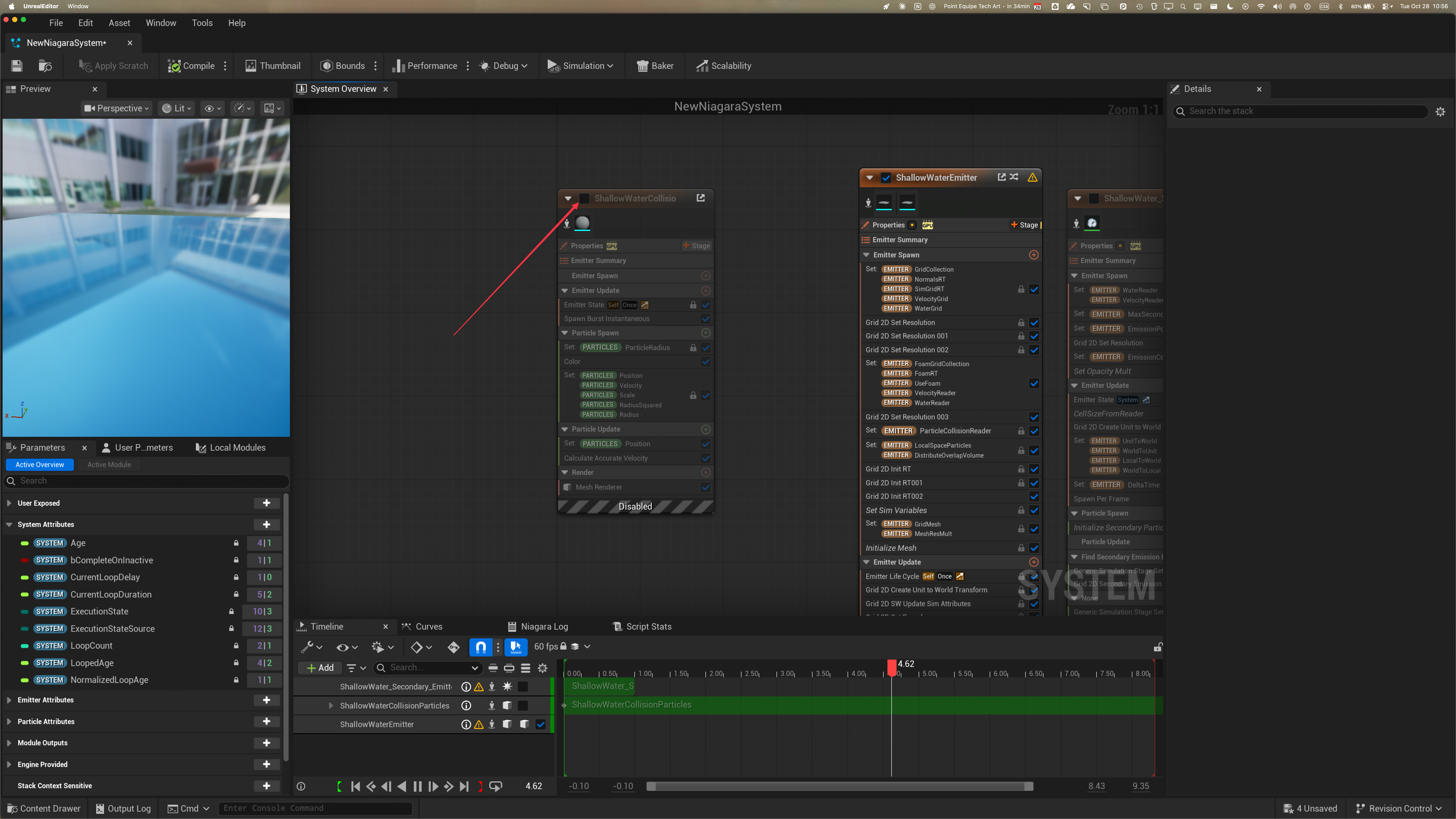Toggle the Grid 2D Set Resolution module checkbox
Viewport: 1456px width, 819px height.
tap(1034, 323)
